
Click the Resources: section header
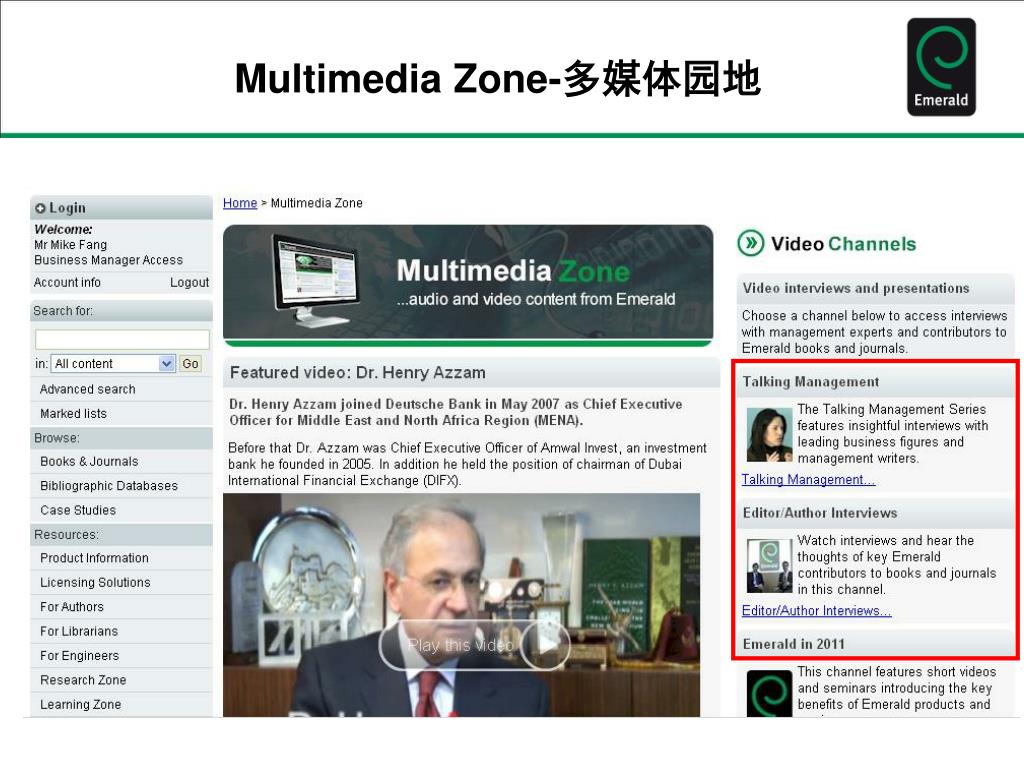click(x=121, y=534)
